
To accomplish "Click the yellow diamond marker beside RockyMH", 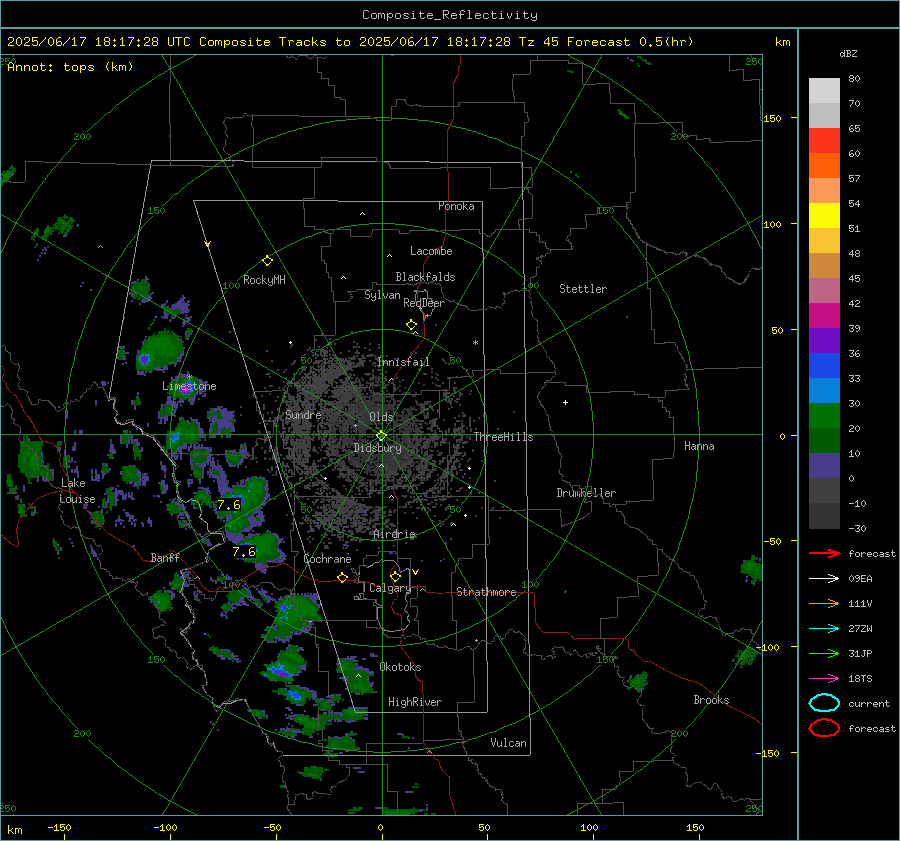I will (x=267, y=261).
